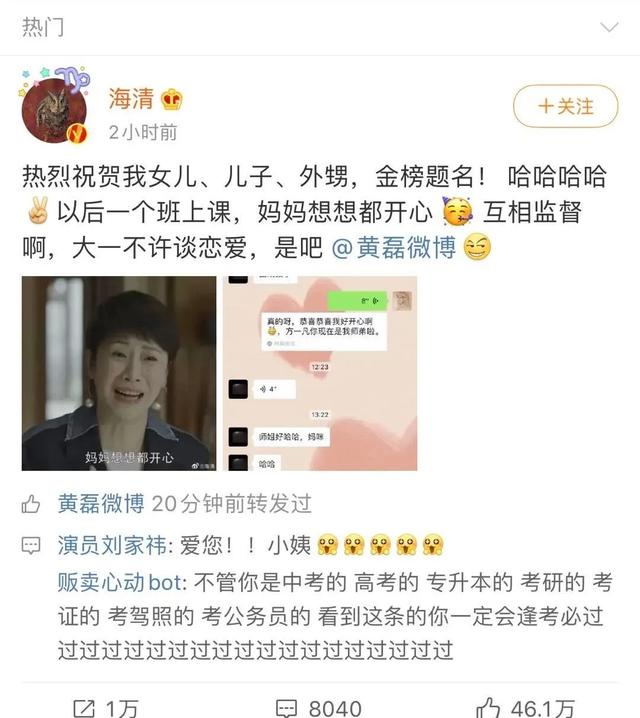This screenshot has height=718, width=640.
Task: View the crying woman 妈妈想想都开心 image
Action: (x=119, y=373)
